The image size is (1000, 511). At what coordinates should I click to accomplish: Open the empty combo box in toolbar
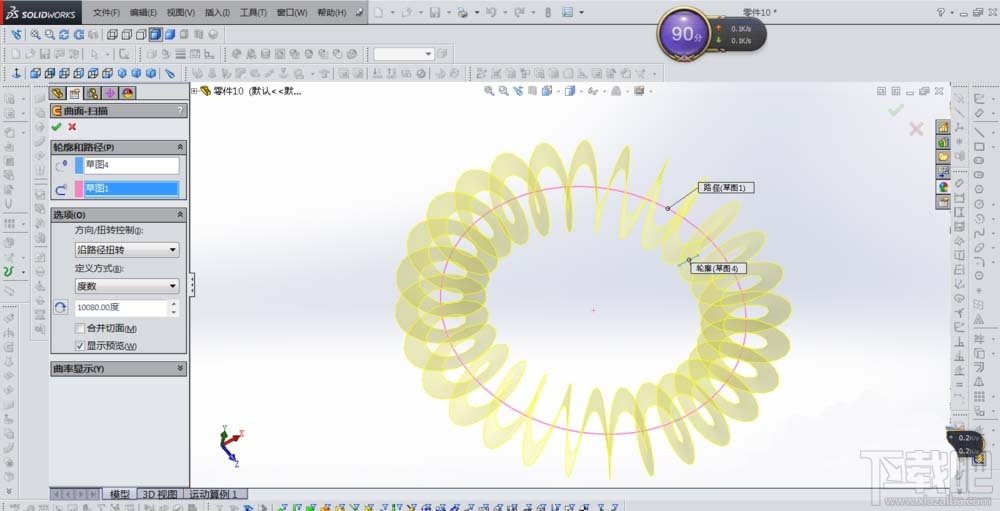point(404,54)
